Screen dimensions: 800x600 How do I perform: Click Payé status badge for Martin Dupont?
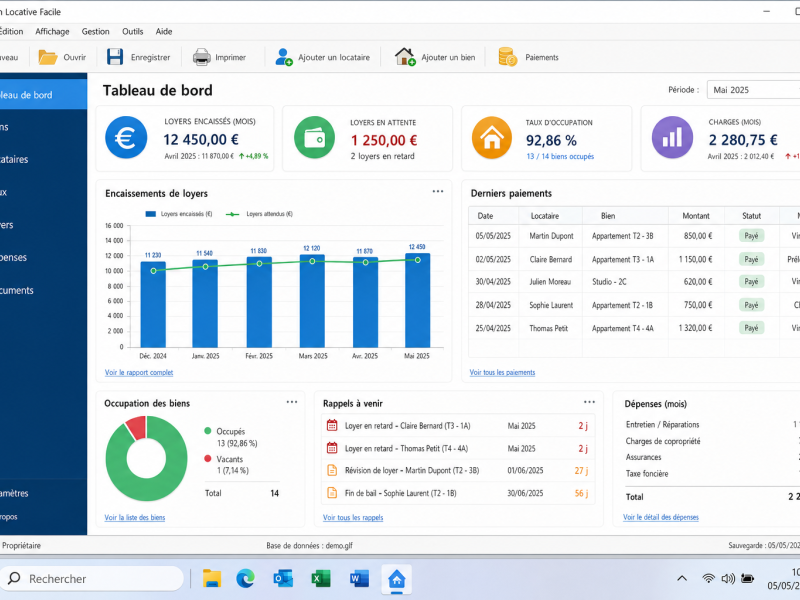(752, 236)
